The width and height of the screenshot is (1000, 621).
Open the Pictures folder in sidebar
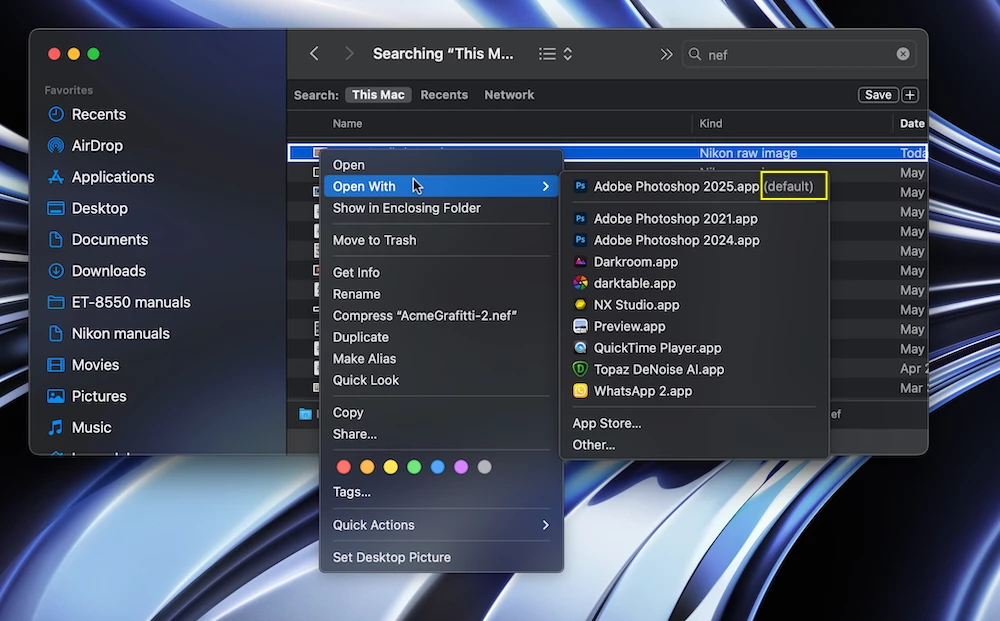click(87, 395)
